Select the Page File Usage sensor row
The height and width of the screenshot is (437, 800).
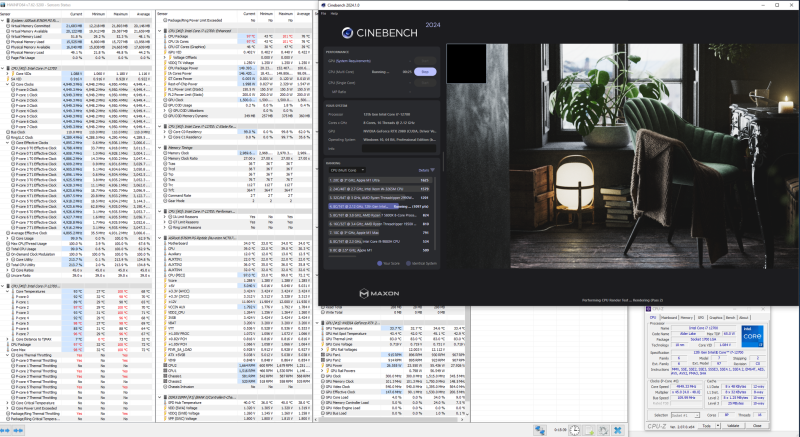tap(77, 58)
